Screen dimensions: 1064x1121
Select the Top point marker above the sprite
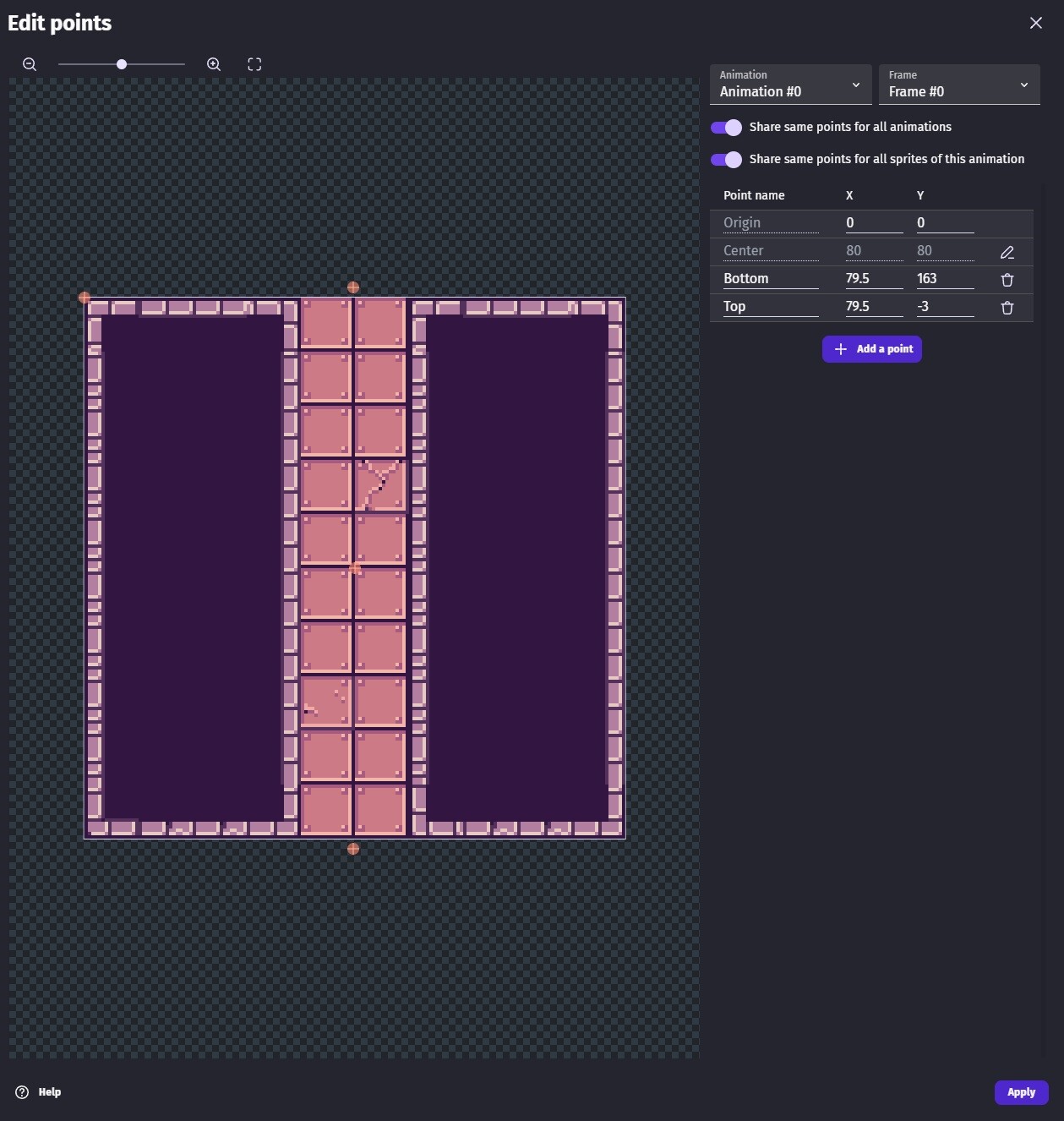point(353,287)
